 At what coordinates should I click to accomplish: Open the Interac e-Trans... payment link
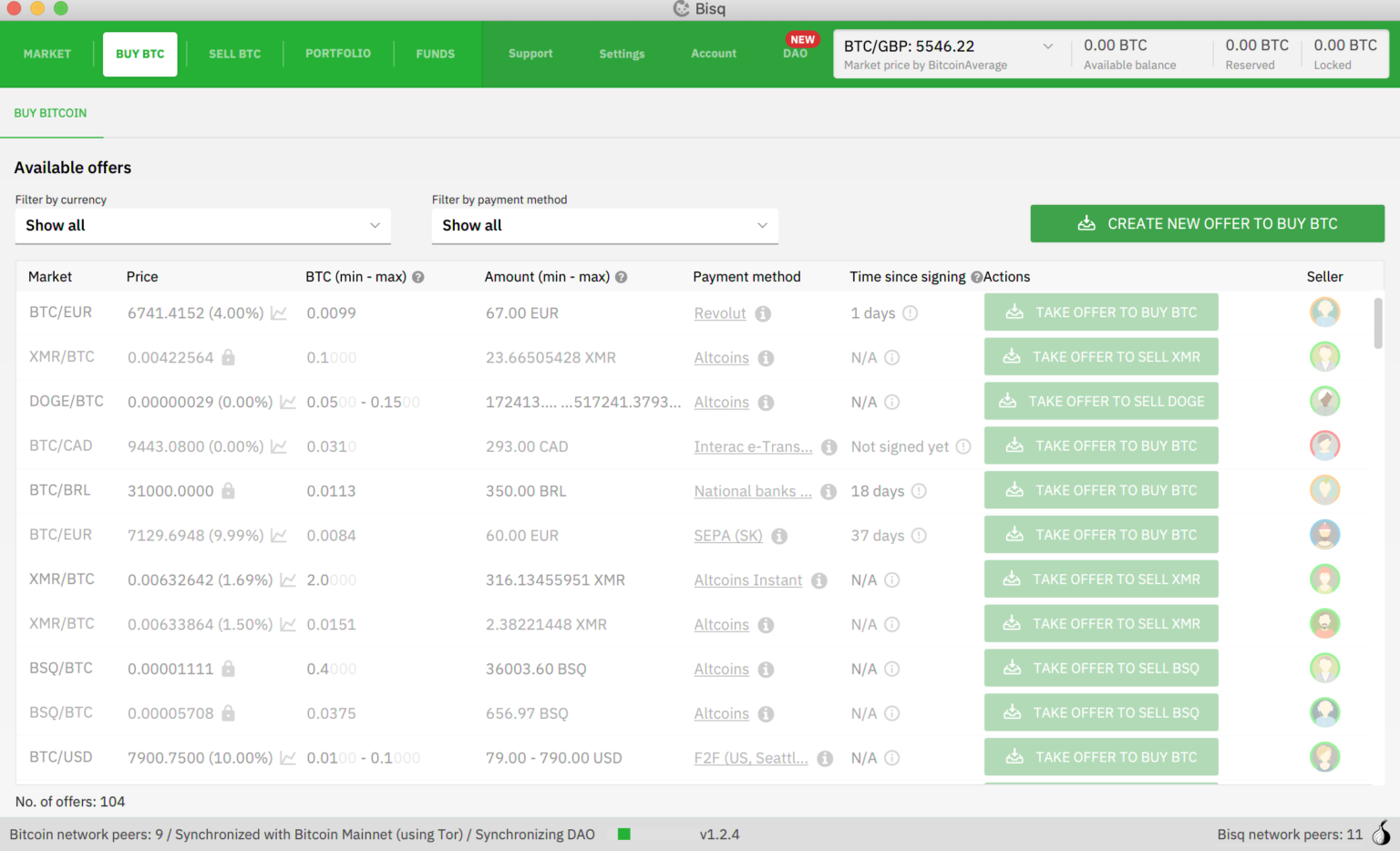753,446
